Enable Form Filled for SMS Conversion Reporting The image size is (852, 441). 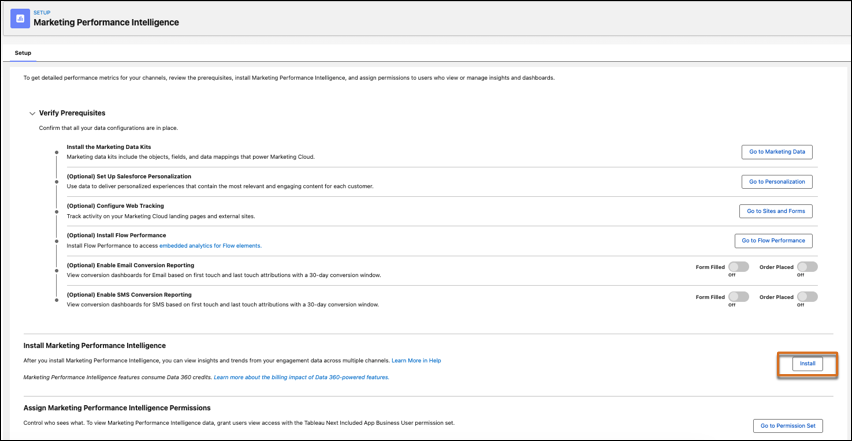click(738, 297)
